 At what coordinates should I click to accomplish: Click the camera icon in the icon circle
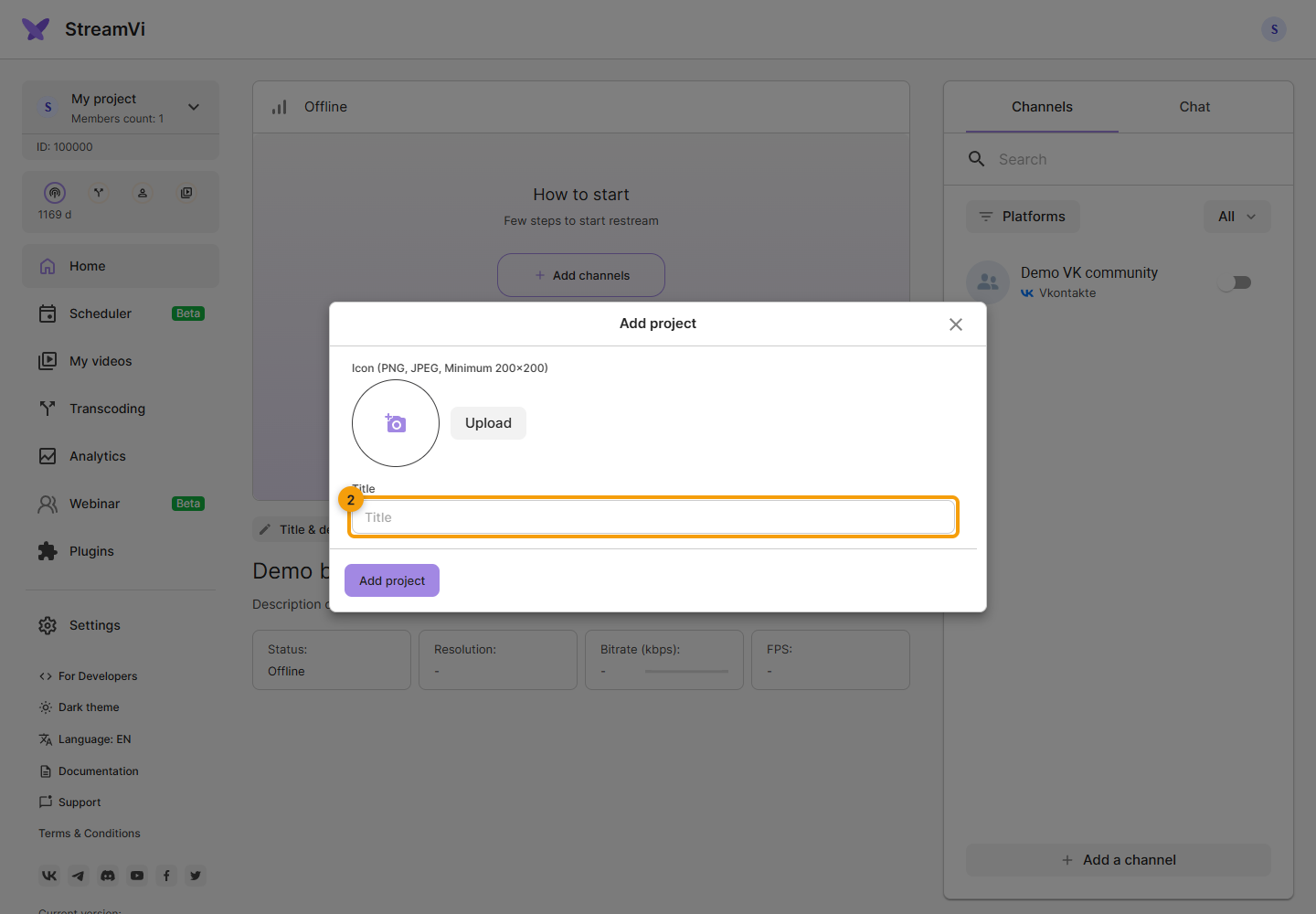(x=396, y=423)
